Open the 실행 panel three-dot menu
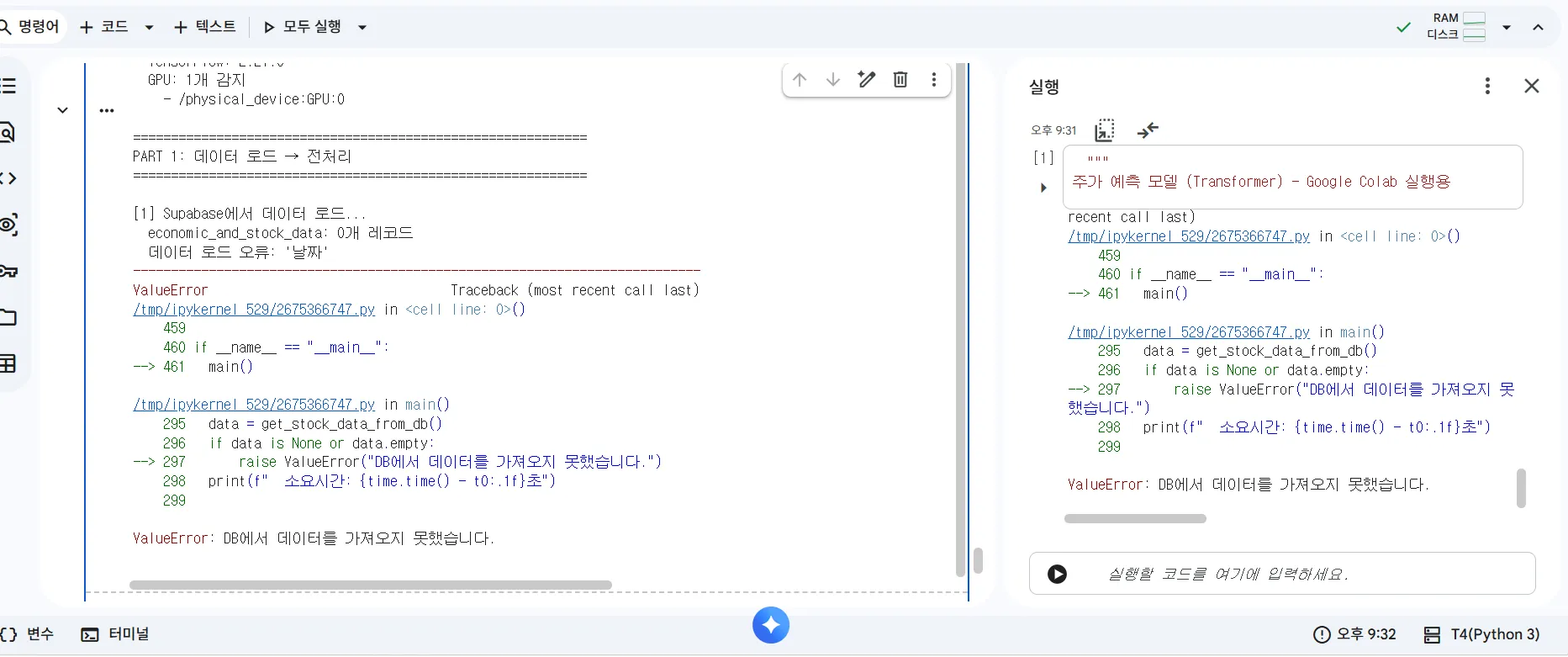The image size is (1568, 657). click(x=1487, y=86)
